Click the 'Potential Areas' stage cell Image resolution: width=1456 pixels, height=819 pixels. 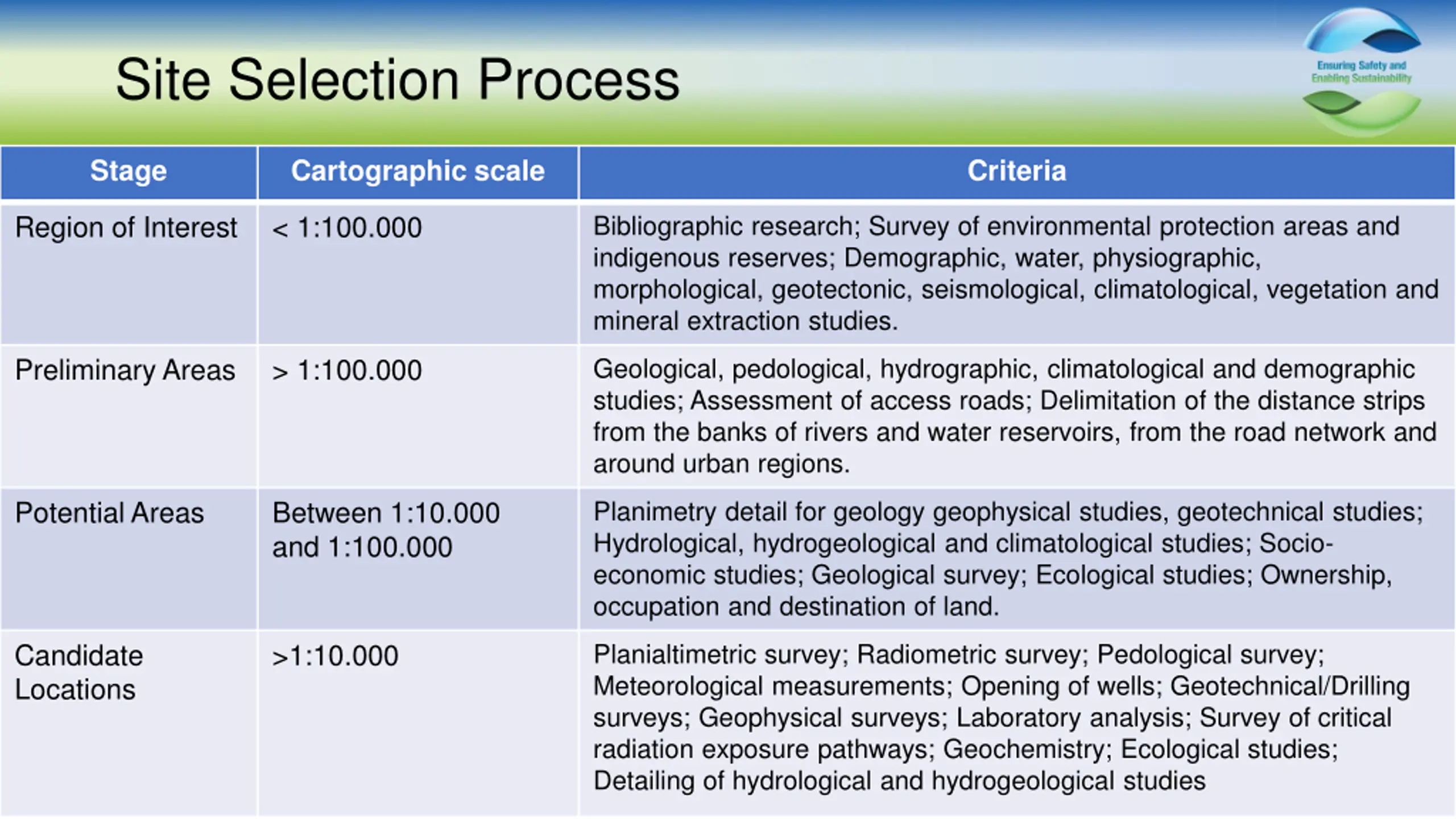[x=129, y=559]
